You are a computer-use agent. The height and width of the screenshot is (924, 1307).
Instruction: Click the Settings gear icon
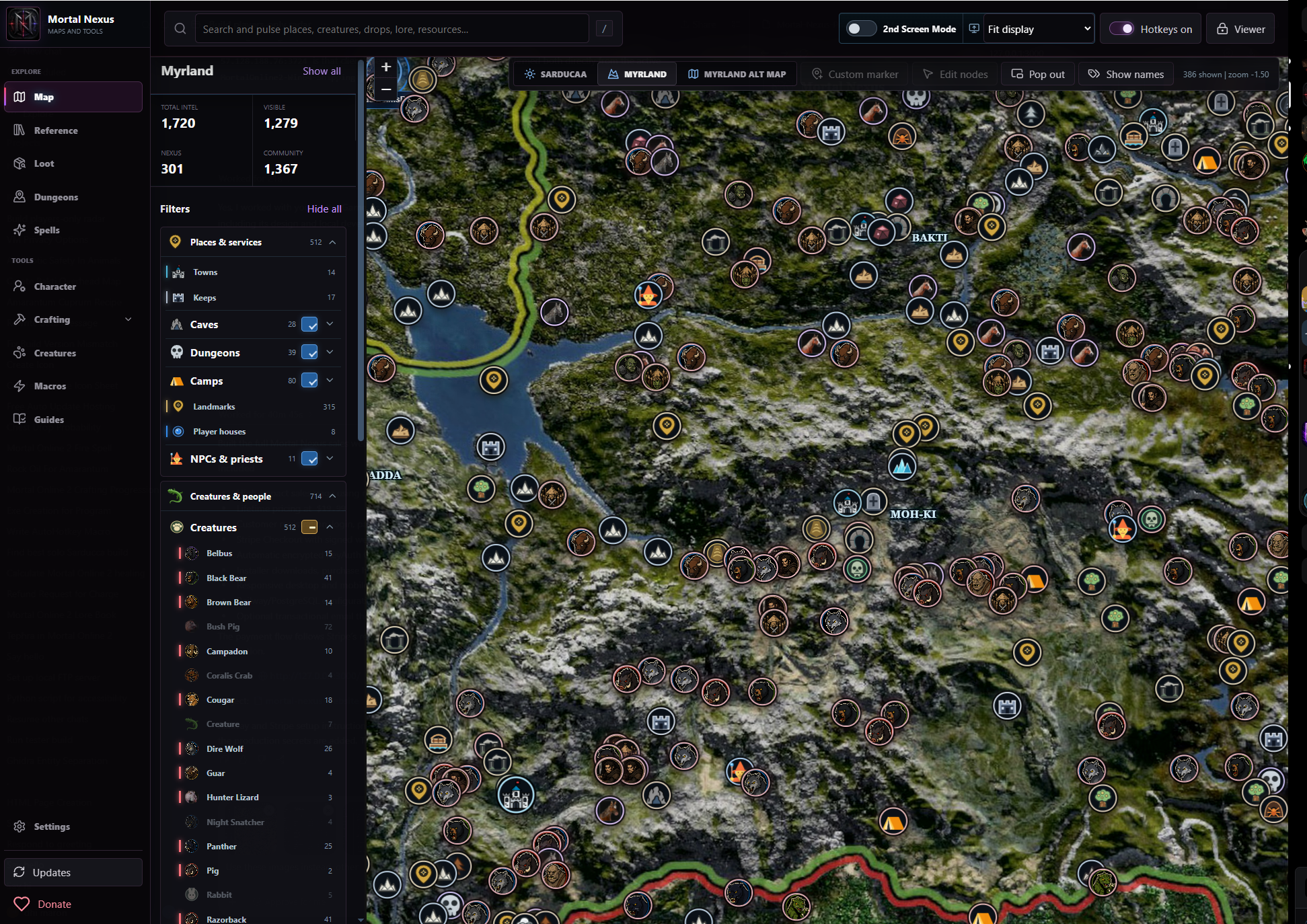pos(20,826)
